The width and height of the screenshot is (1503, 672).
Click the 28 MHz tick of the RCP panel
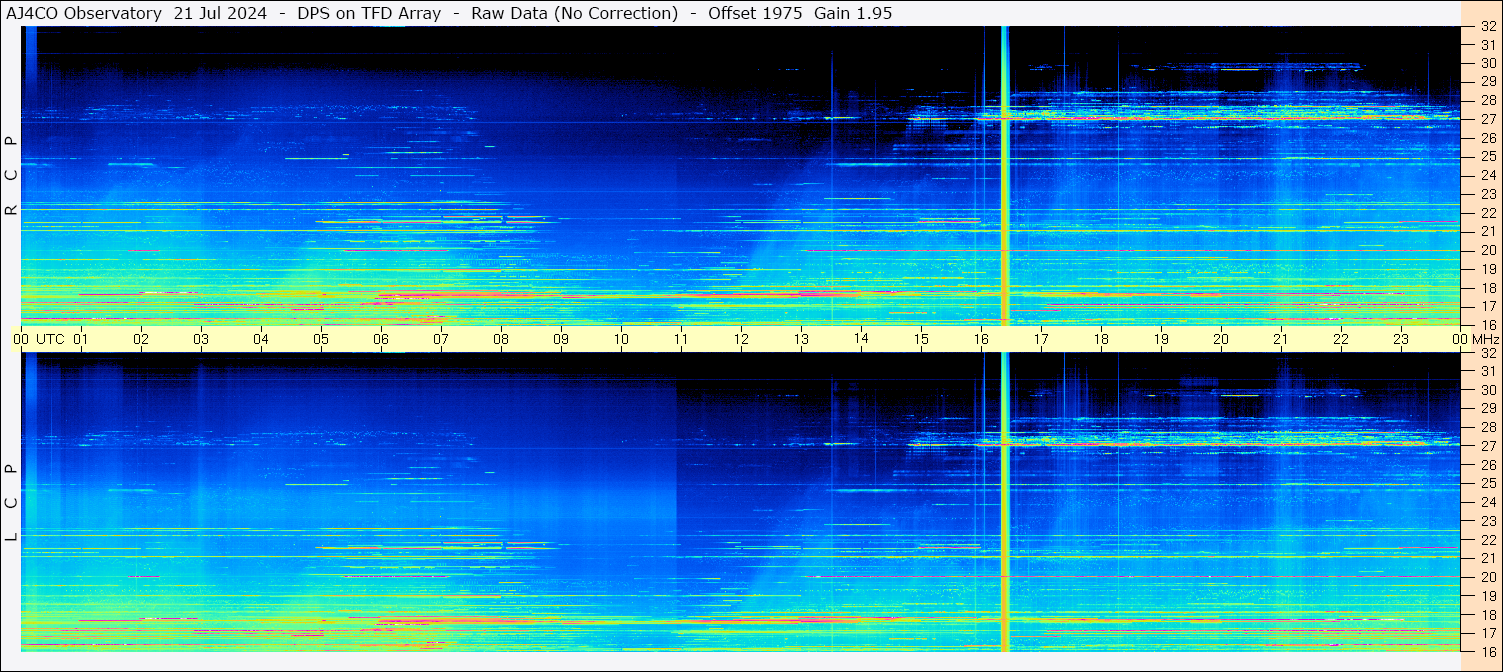pos(1488,101)
